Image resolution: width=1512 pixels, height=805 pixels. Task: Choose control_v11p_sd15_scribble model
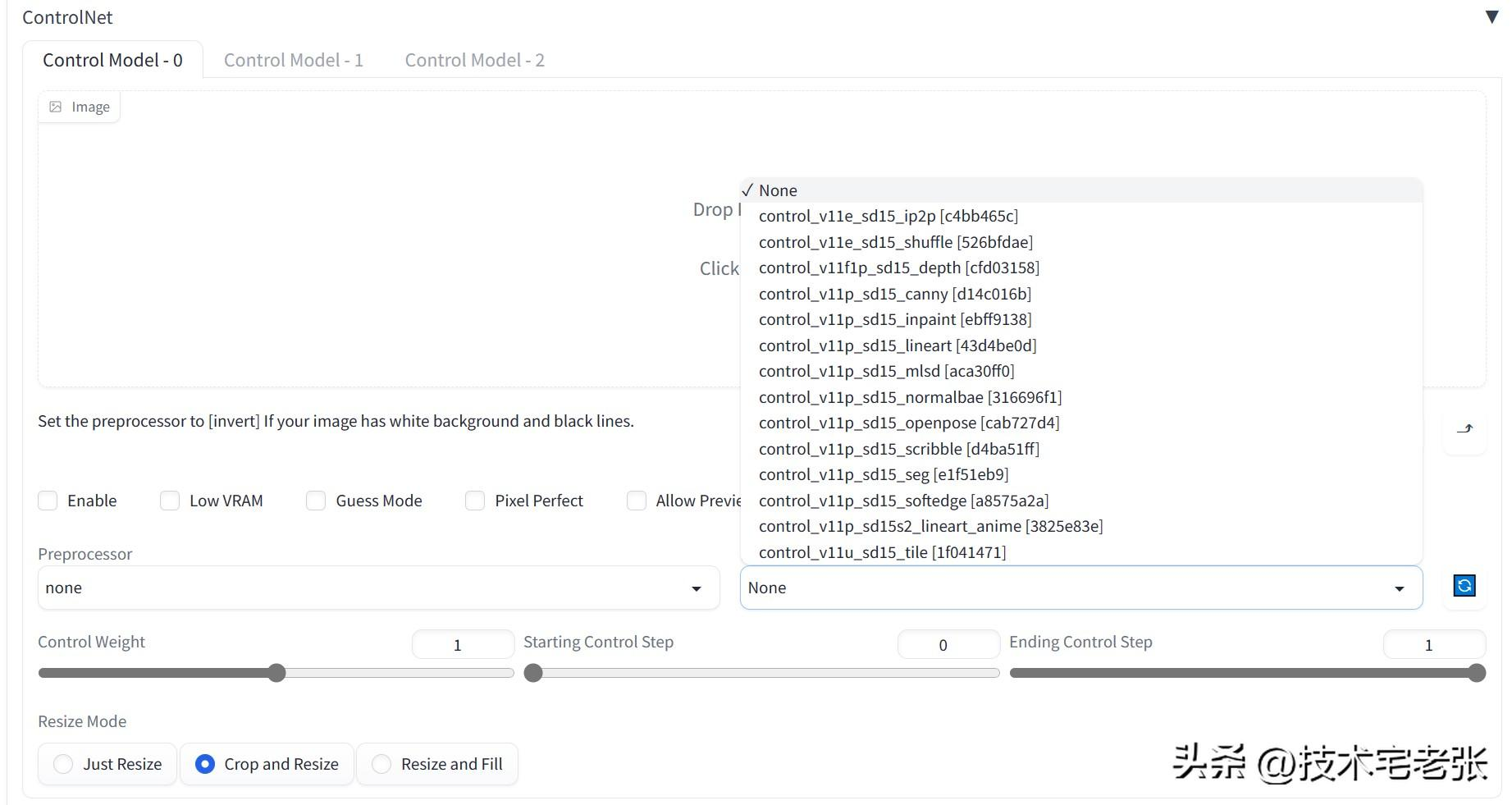pos(1080,449)
